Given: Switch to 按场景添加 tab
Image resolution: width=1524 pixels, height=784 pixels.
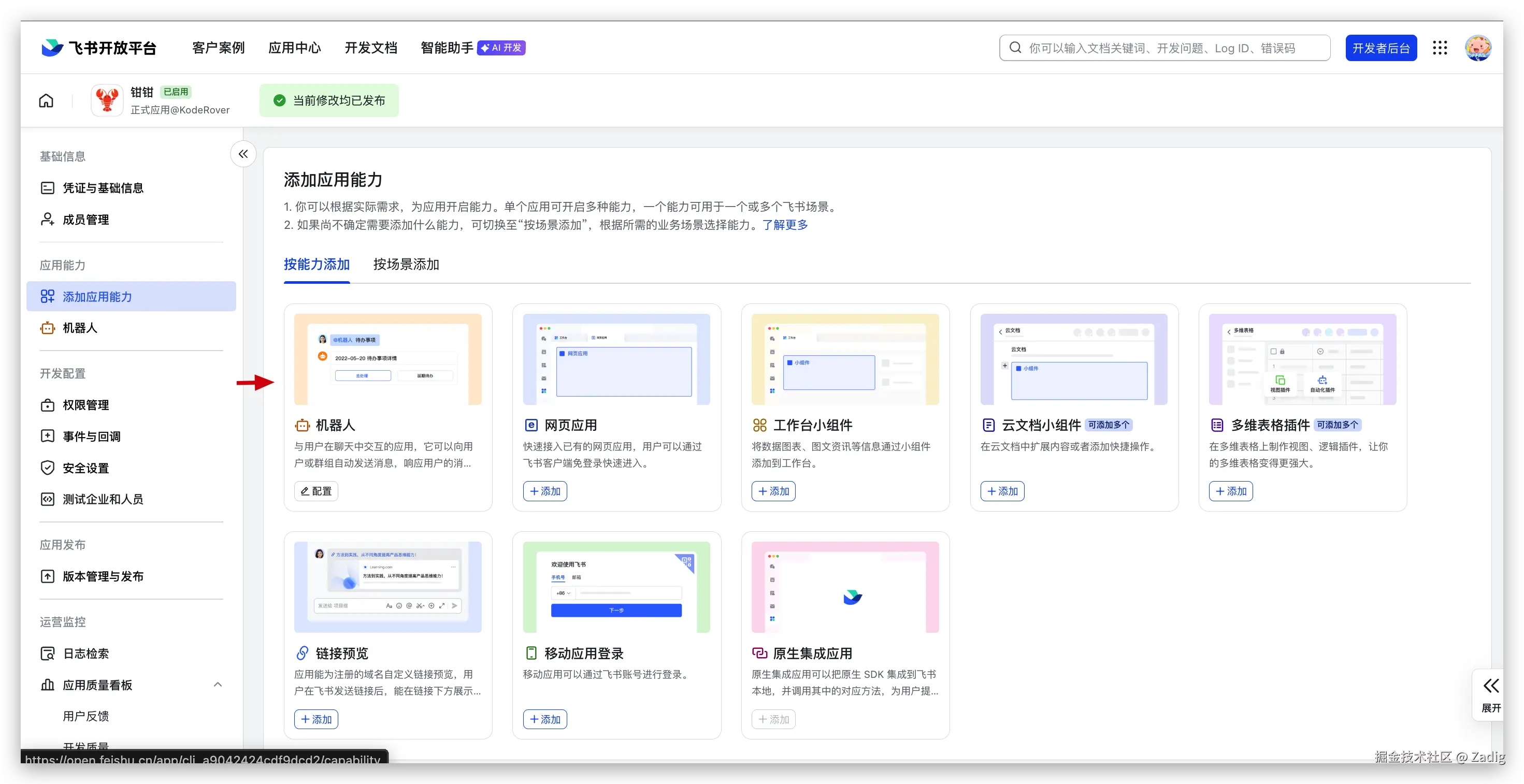Looking at the screenshot, I should point(406,264).
